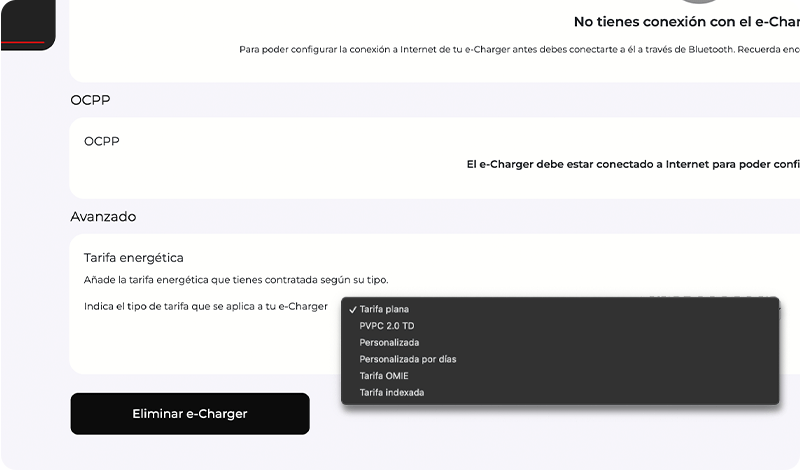Choose PVPC 2.0 TD tariff
800x470 pixels.
tap(387, 326)
